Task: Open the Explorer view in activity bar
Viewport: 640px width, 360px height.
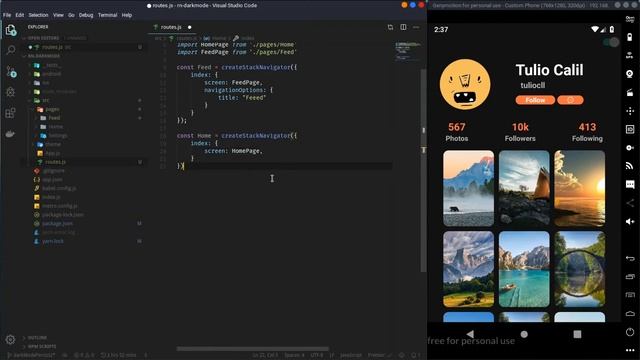Action: pyautogui.click(x=11, y=30)
